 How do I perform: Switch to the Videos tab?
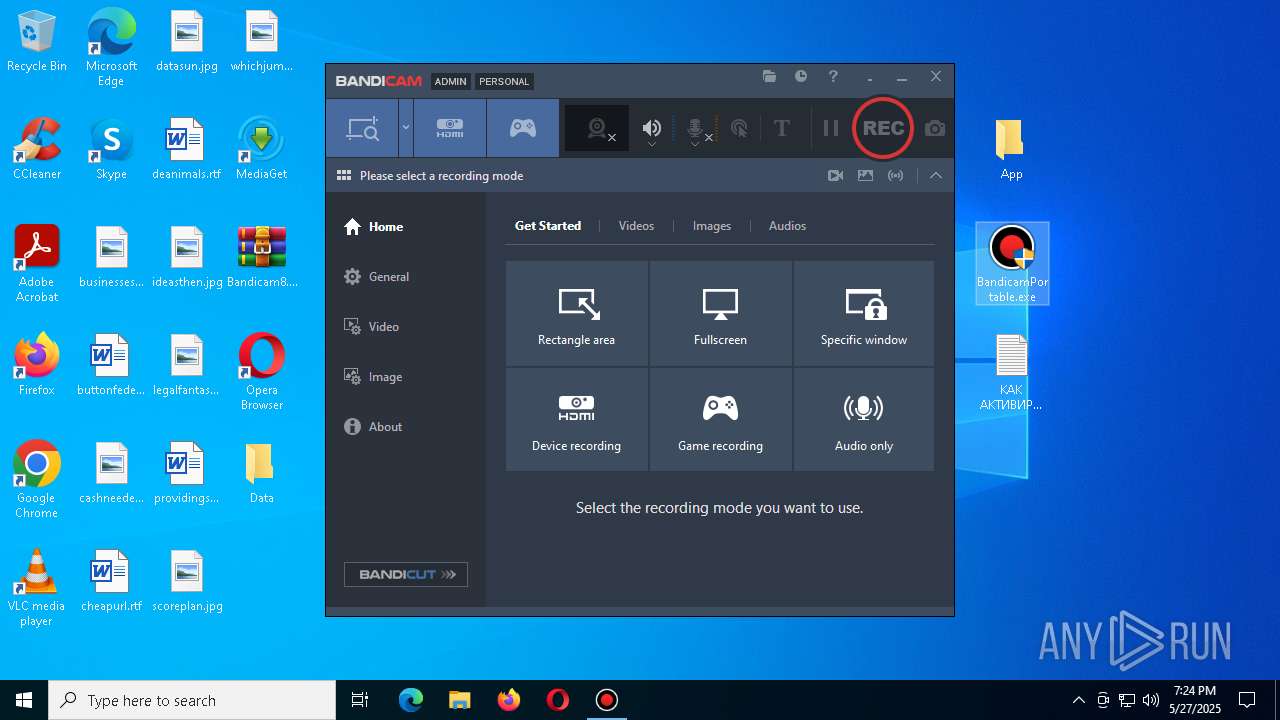(x=636, y=226)
